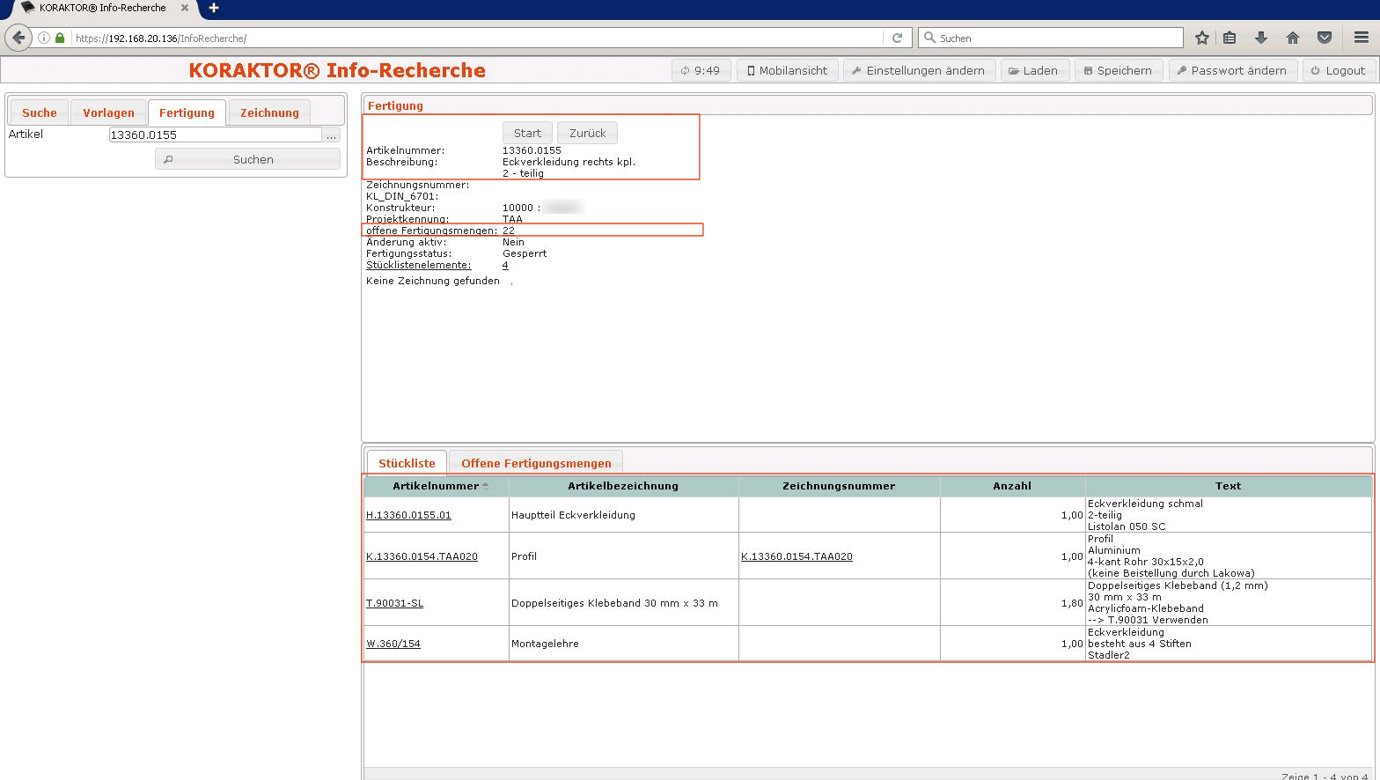Switch to the Zeichnung tab

point(269,113)
